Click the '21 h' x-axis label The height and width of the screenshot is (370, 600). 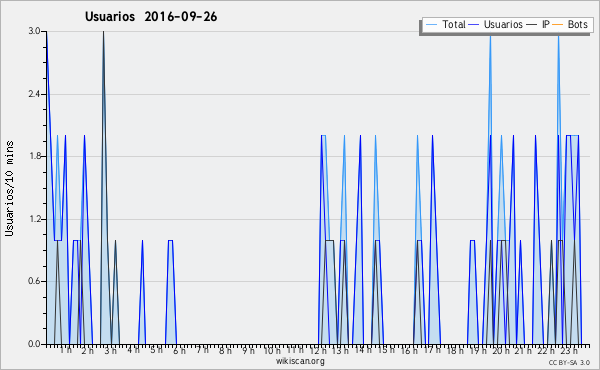tap(523, 350)
